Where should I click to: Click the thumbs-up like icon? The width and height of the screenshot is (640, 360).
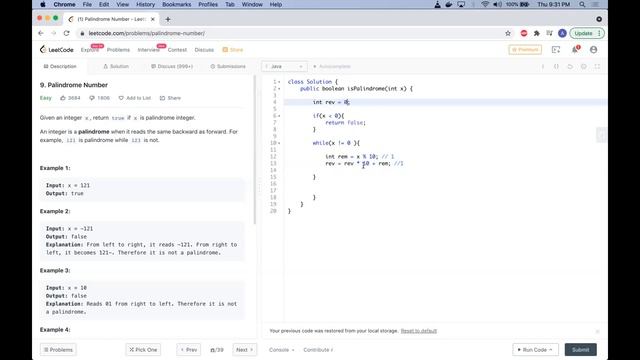63,98
